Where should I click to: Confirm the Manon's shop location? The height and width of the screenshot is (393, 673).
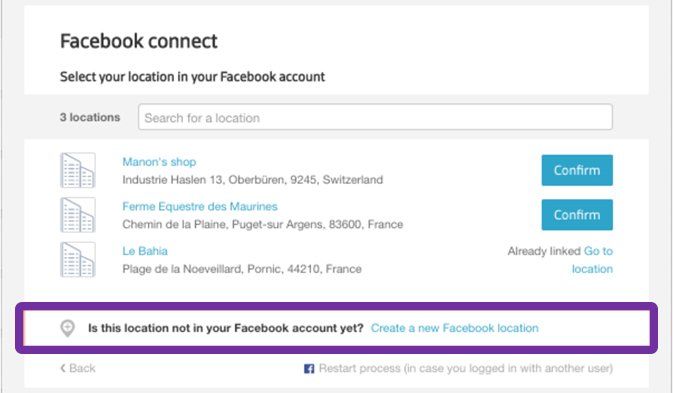[577, 170]
